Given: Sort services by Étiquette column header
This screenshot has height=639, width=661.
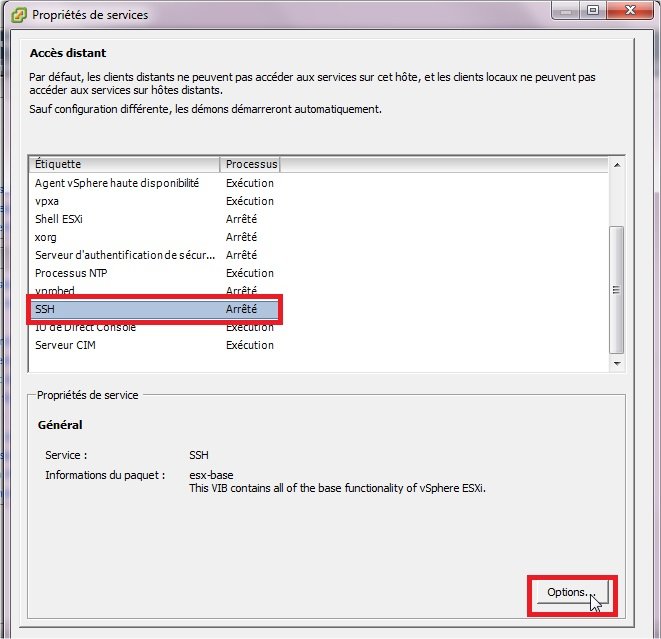Looking at the screenshot, I should [x=124, y=163].
